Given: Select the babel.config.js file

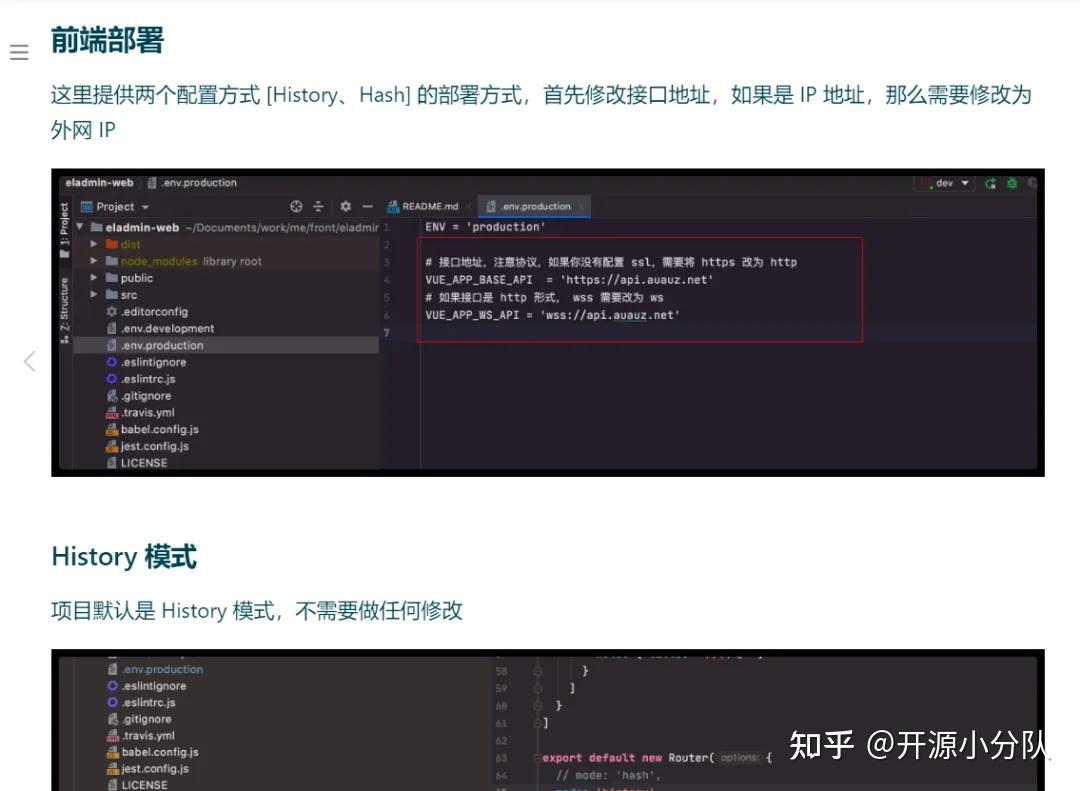Looking at the screenshot, I should click(x=160, y=429).
